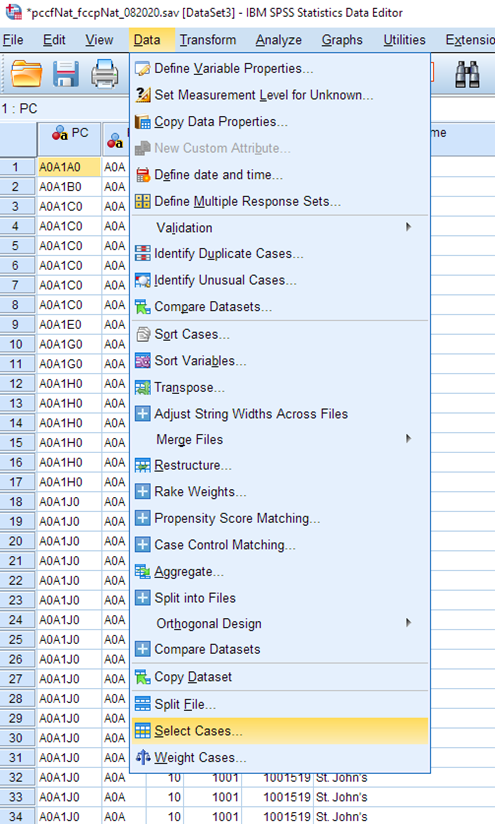This screenshot has width=495, height=824.
Task: Choose Aggregate... menu entry
Action: tap(280, 571)
